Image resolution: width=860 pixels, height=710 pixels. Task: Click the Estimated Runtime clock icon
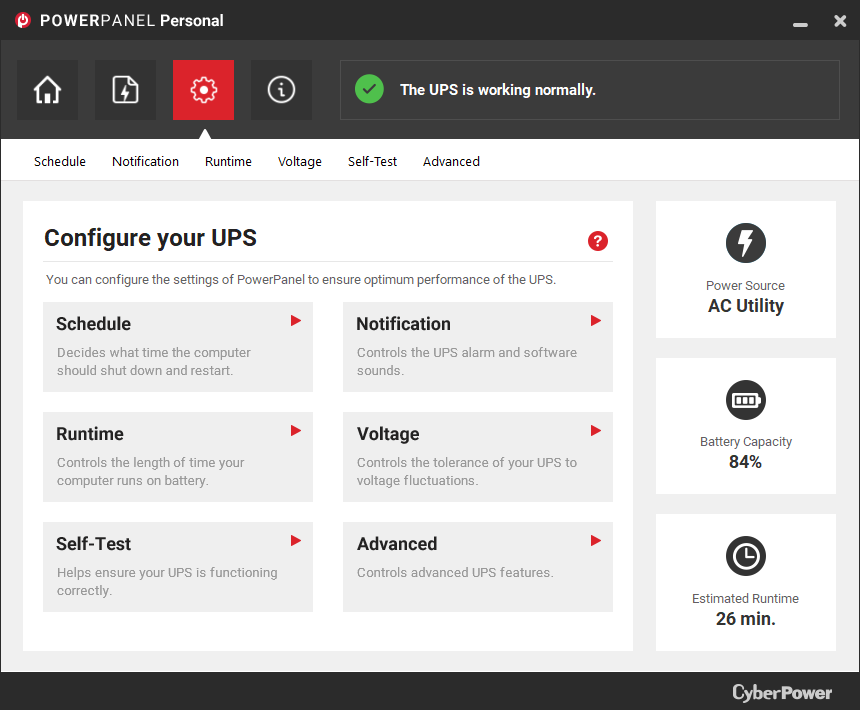(x=745, y=556)
